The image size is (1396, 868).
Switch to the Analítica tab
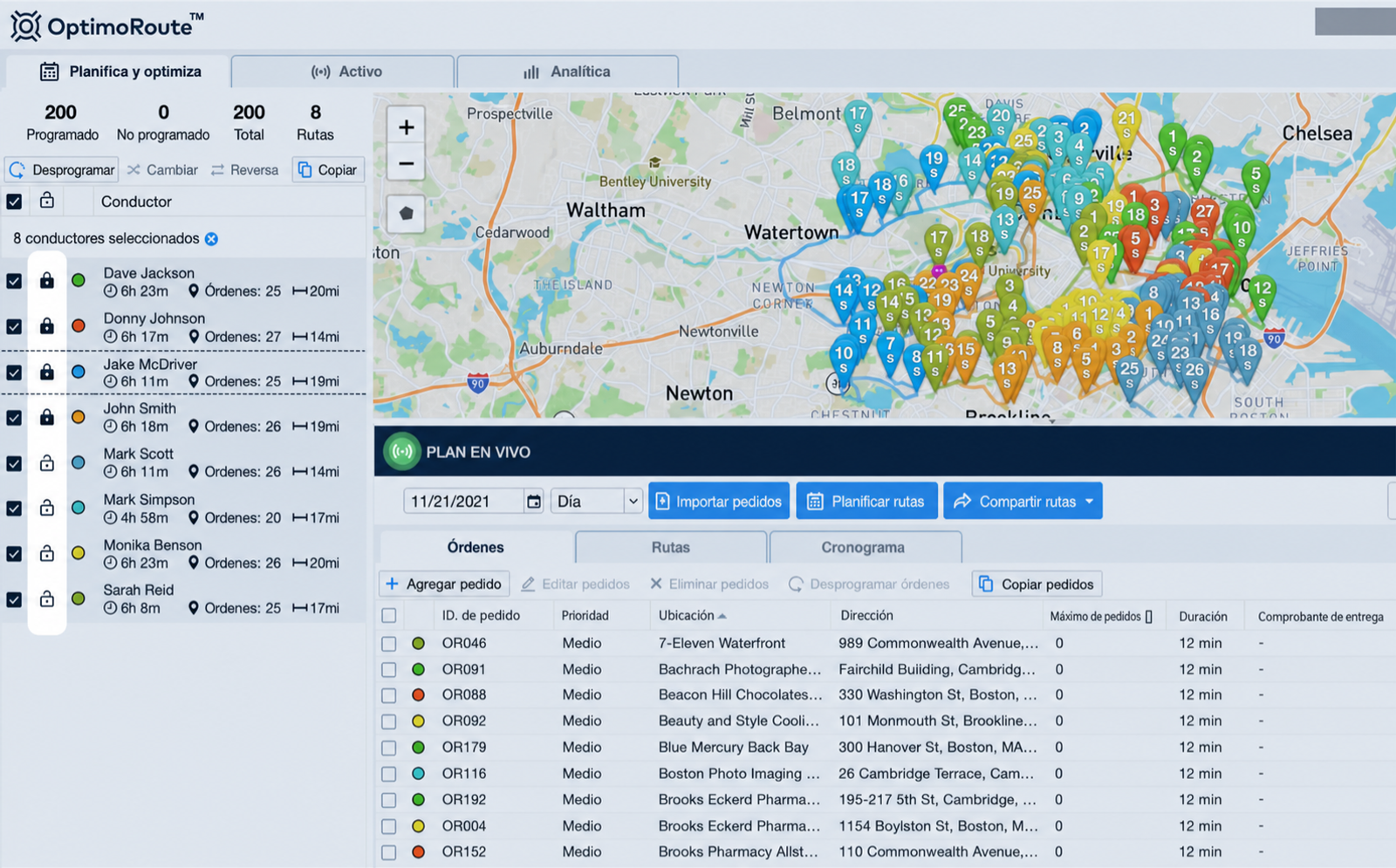[568, 72]
